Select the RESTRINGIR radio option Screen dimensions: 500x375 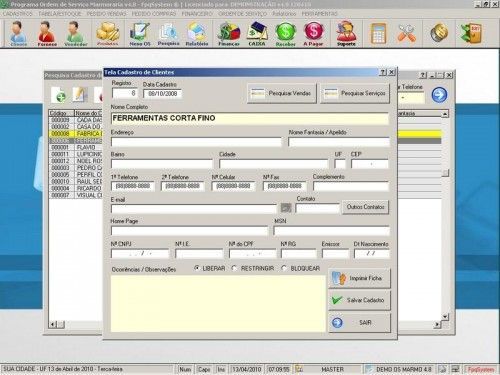pyautogui.click(x=234, y=268)
